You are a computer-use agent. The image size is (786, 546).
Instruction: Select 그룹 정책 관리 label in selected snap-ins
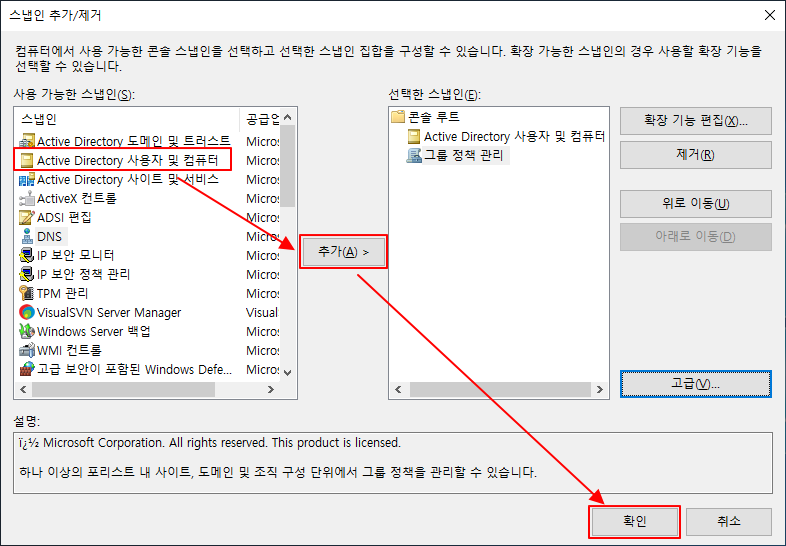pos(464,155)
